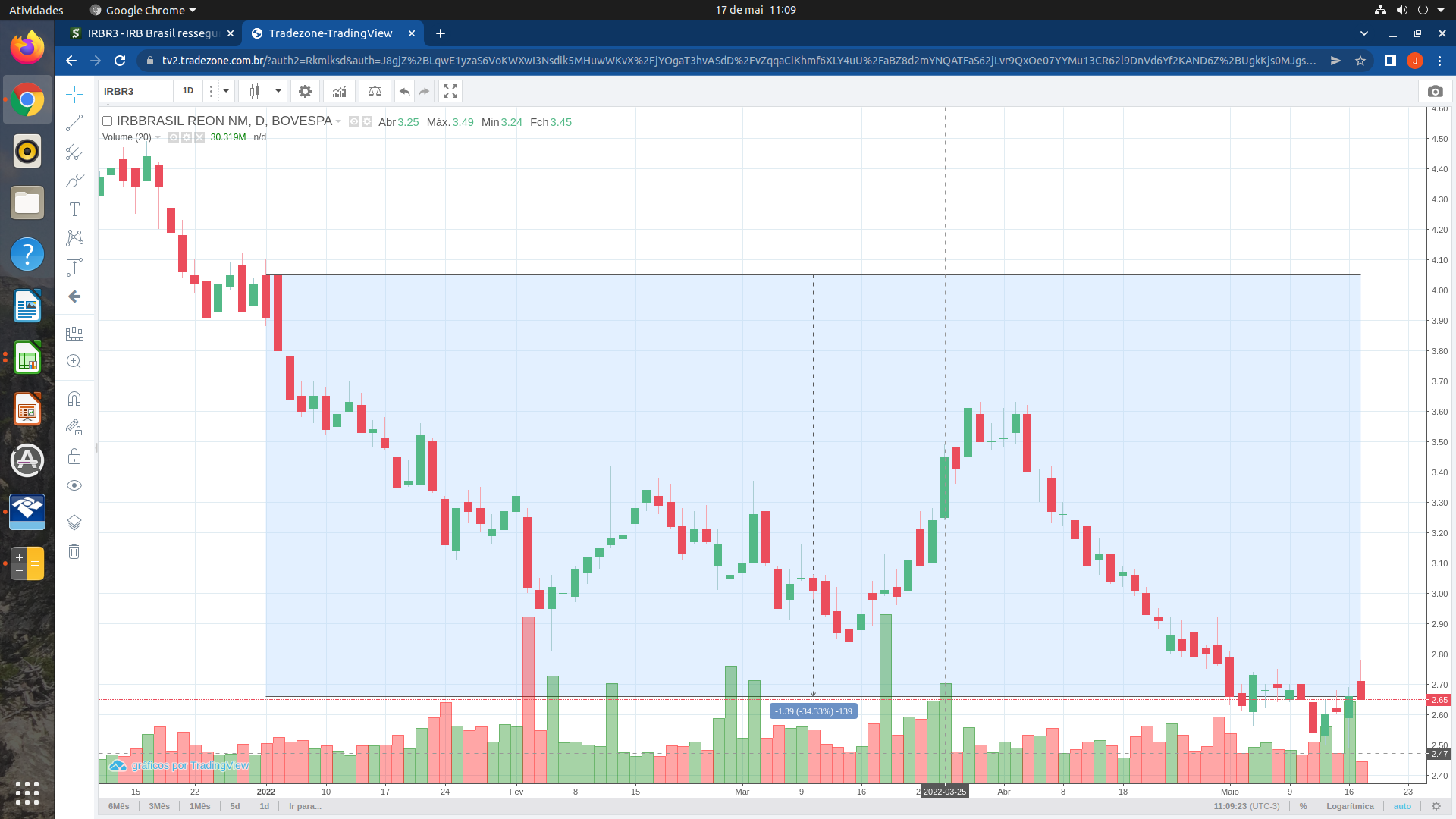Take a chart snapshot with camera icon

click(1435, 91)
